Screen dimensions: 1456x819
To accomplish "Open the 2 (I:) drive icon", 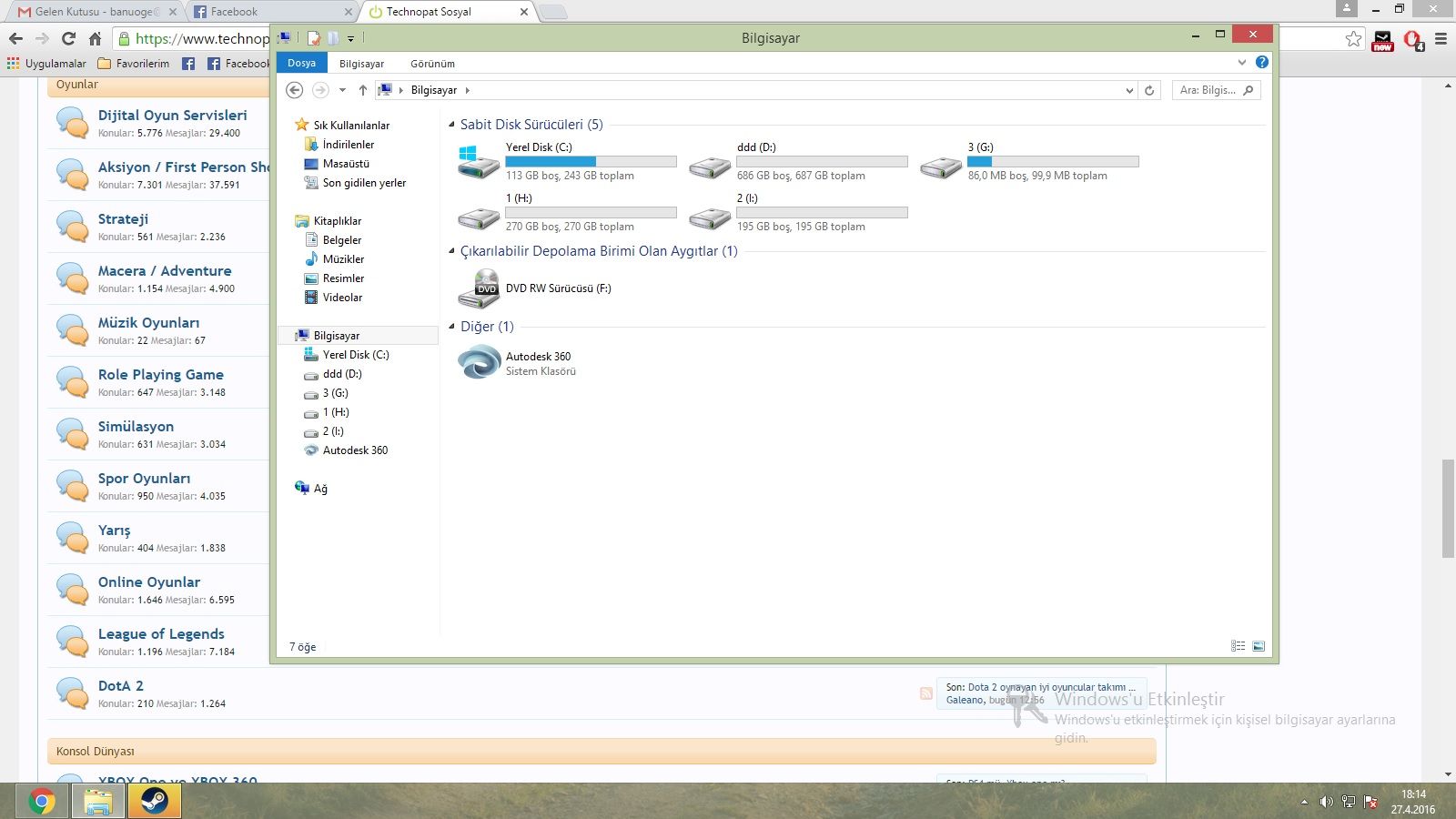I will 710,217.
